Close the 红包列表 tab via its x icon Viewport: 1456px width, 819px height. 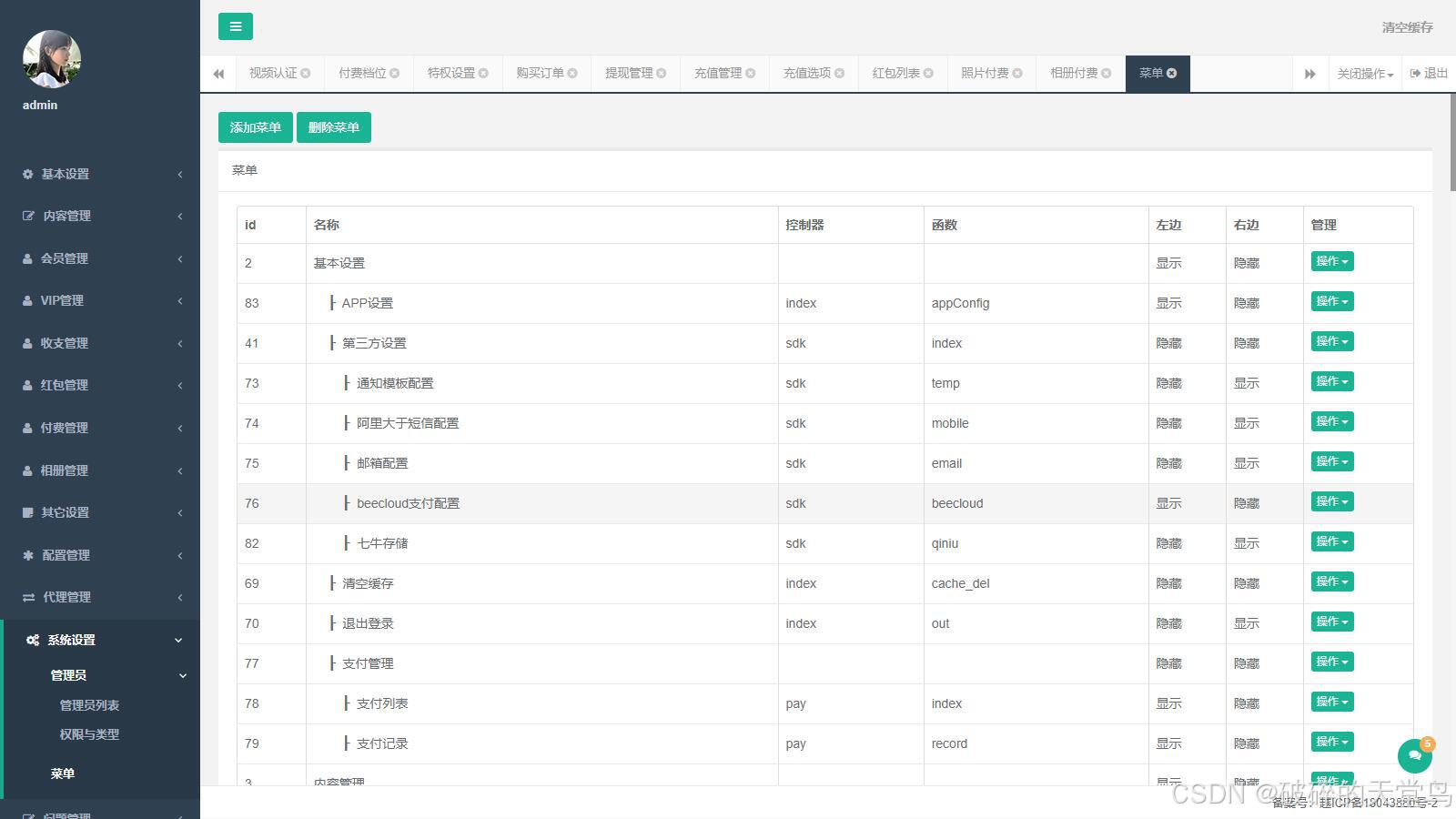click(x=928, y=74)
